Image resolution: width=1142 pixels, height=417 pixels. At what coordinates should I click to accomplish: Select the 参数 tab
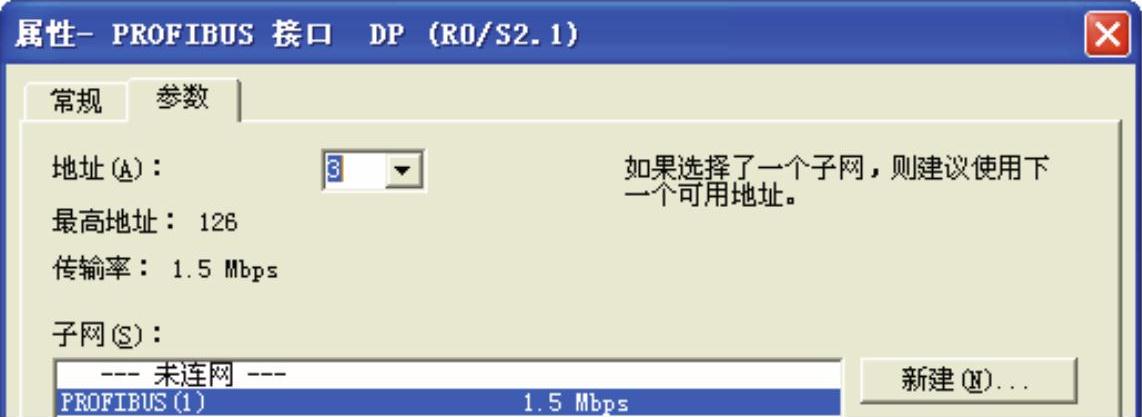[x=183, y=98]
